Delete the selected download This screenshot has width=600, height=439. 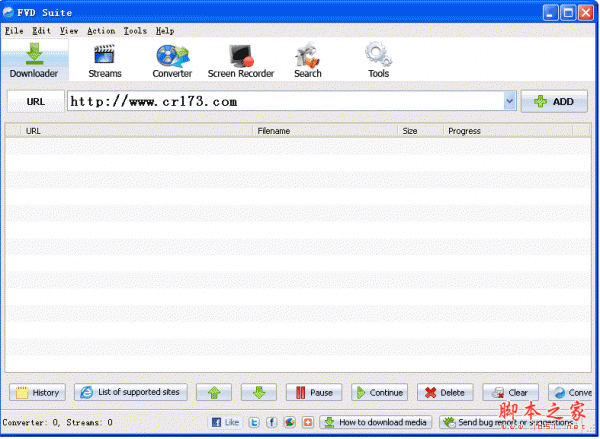[x=445, y=392]
